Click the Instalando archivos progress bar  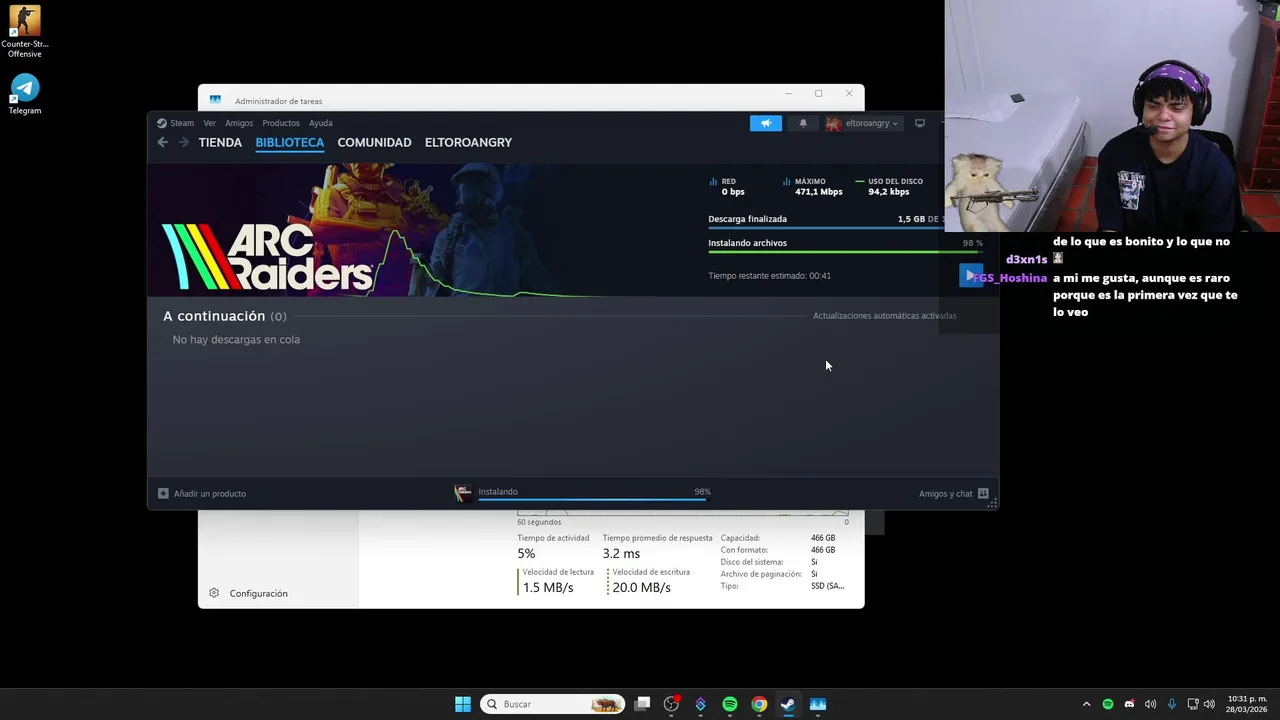(845, 253)
